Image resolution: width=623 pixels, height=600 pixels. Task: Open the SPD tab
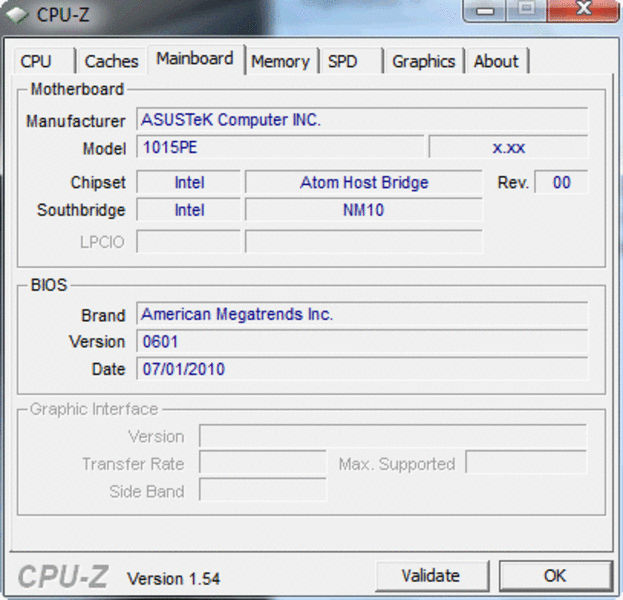(350, 61)
